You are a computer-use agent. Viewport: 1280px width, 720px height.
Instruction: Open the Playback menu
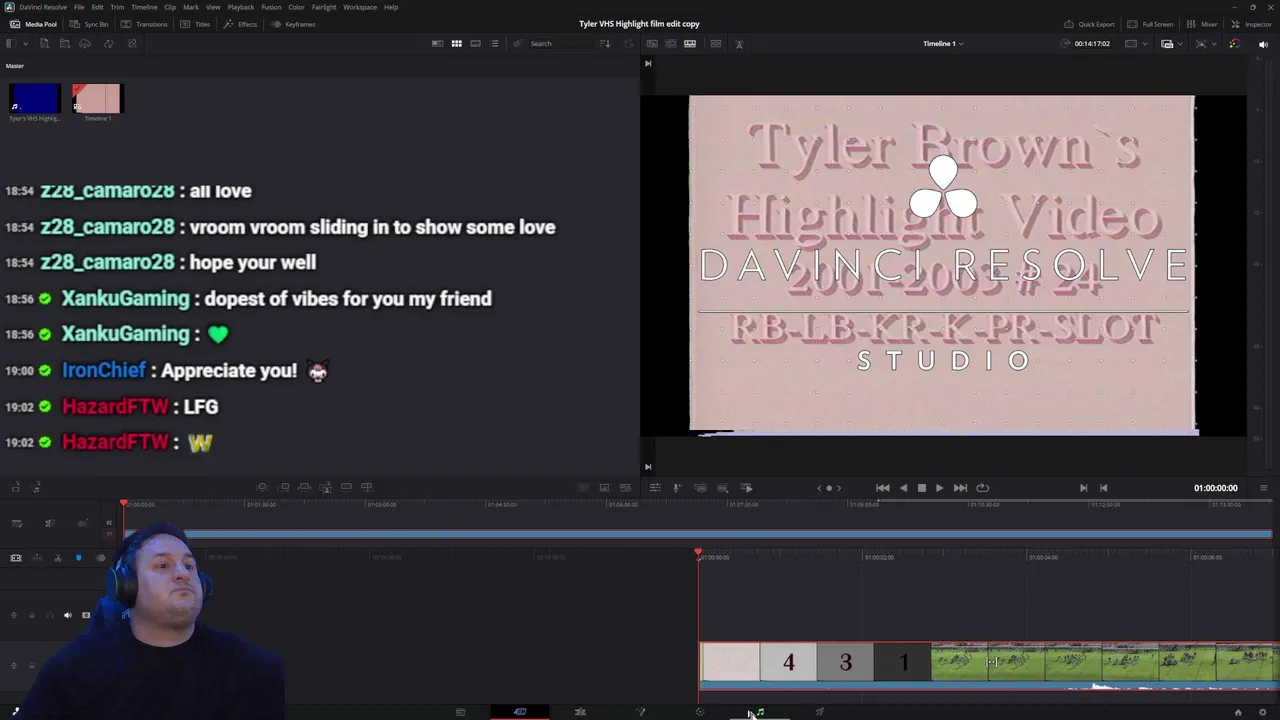[x=241, y=7]
